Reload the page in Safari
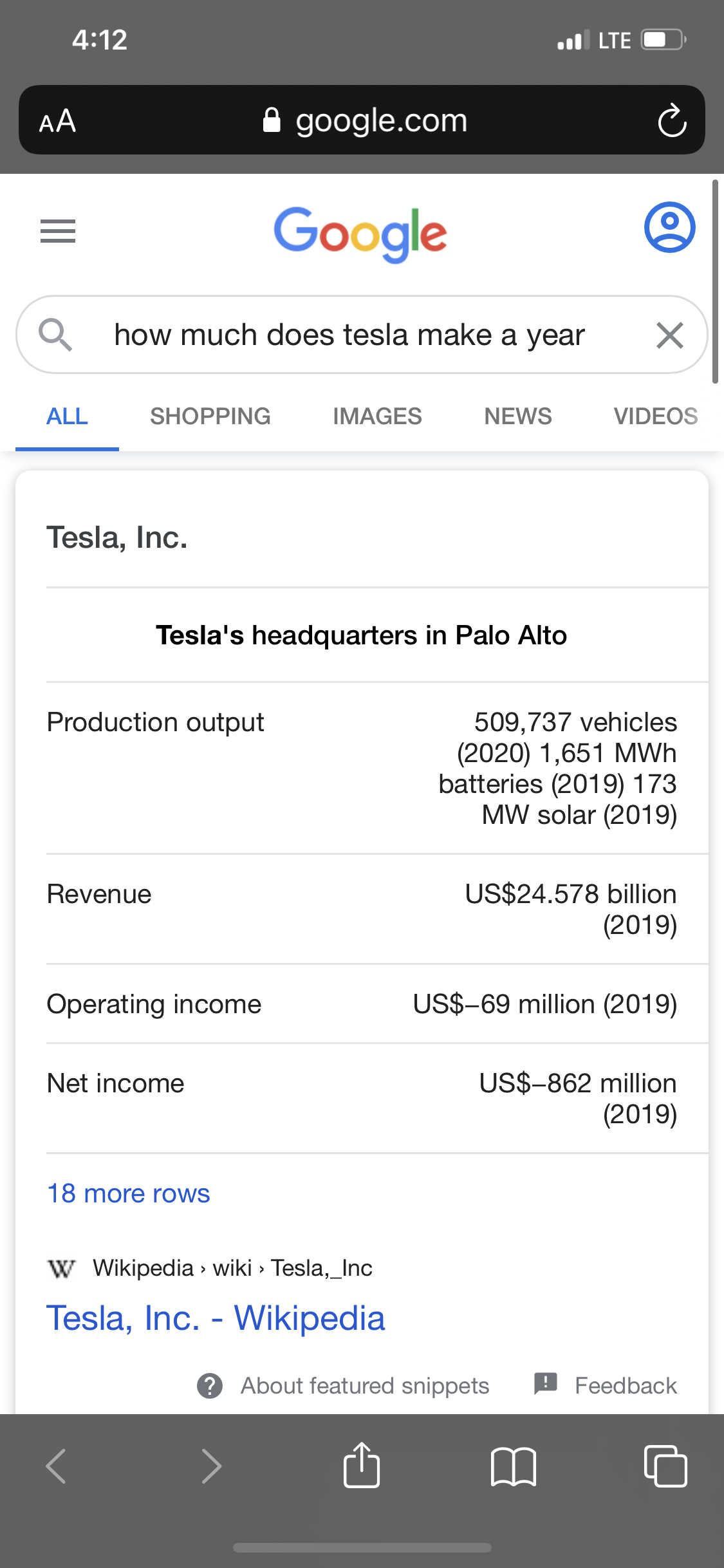Viewport: 724px width, 1568px height. 672,120
